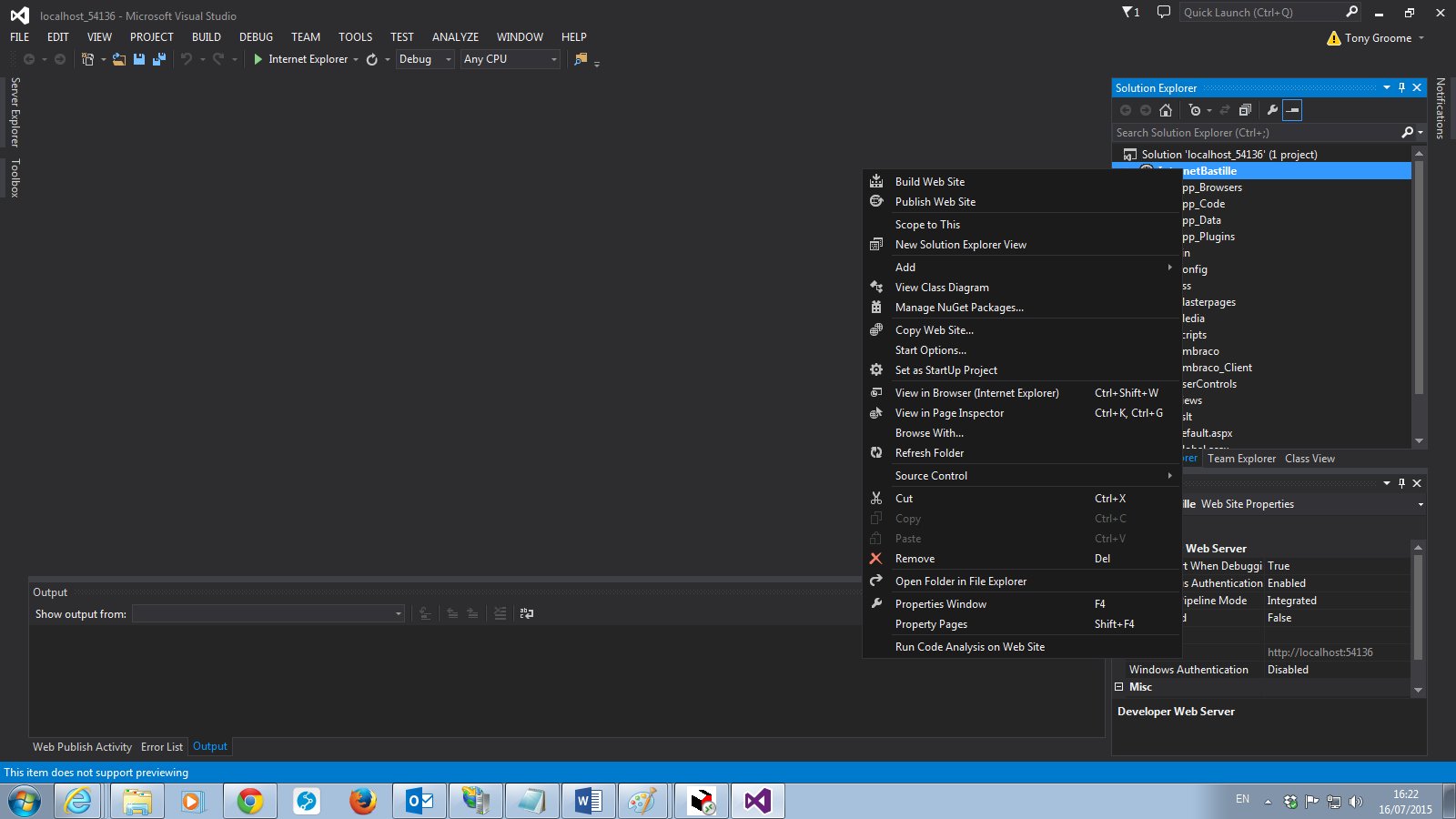
Task: Pin the Solution Explorer with the auto-hide pin
Action: (x=1402, y=88)
